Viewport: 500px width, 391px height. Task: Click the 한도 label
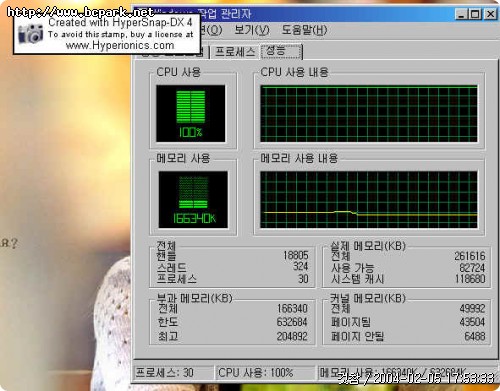click(x=168, y=322)
